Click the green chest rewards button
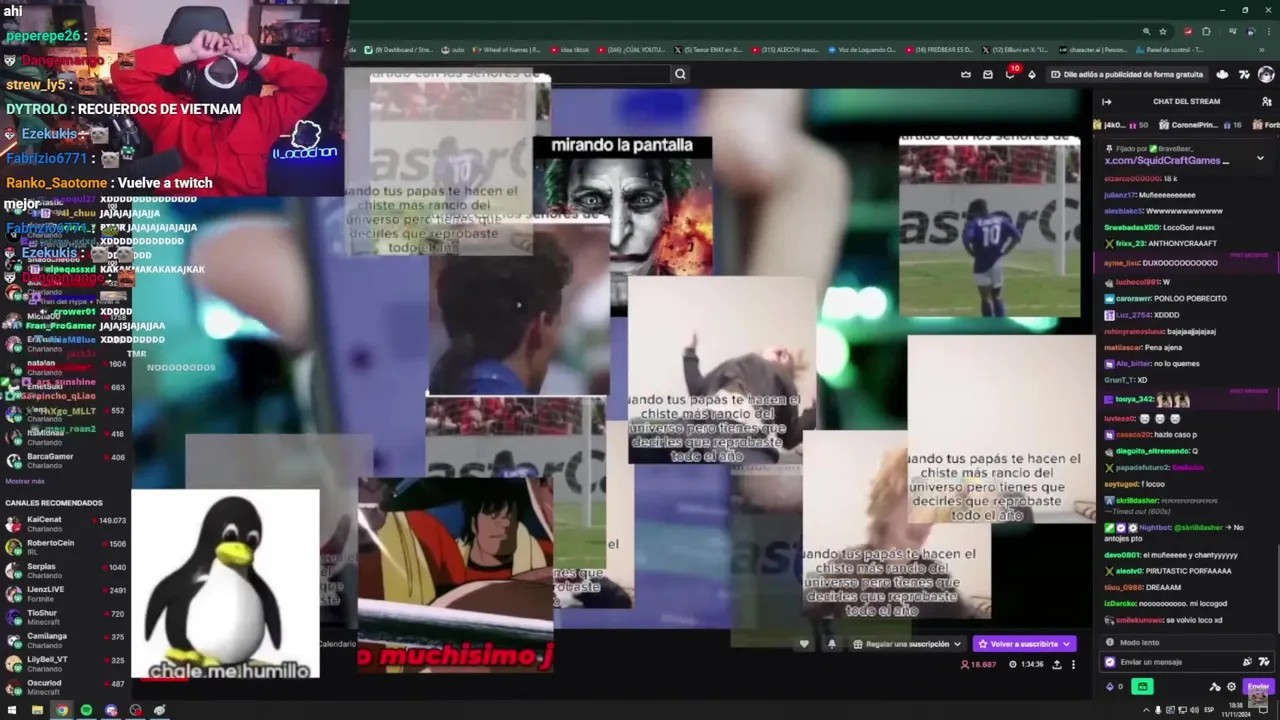This screenshot has height=720, width=1280. (1142, 686)
